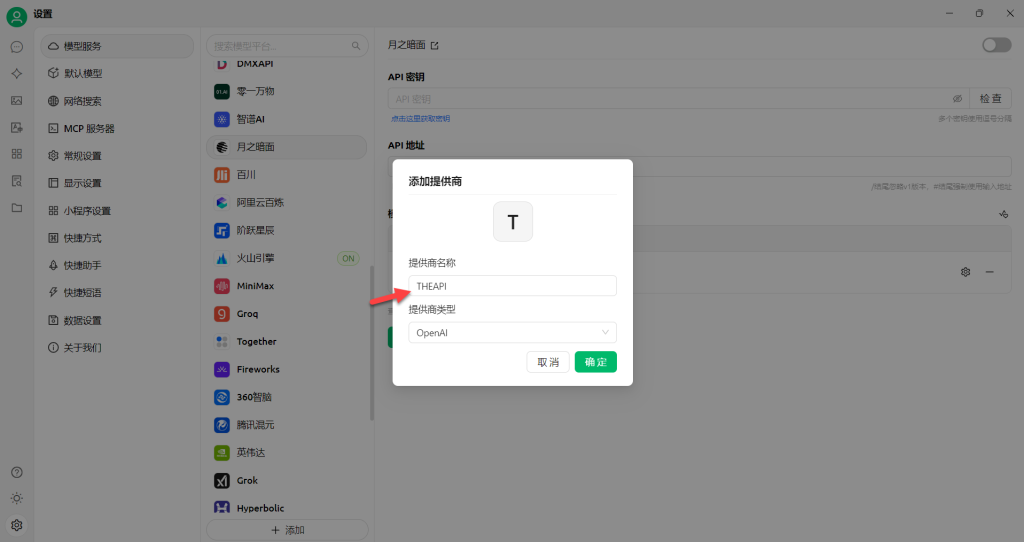The height and width of the screenshot is (542, 1024).
Task: Select the 火山引擎 provider
Action: click(287, 258)
